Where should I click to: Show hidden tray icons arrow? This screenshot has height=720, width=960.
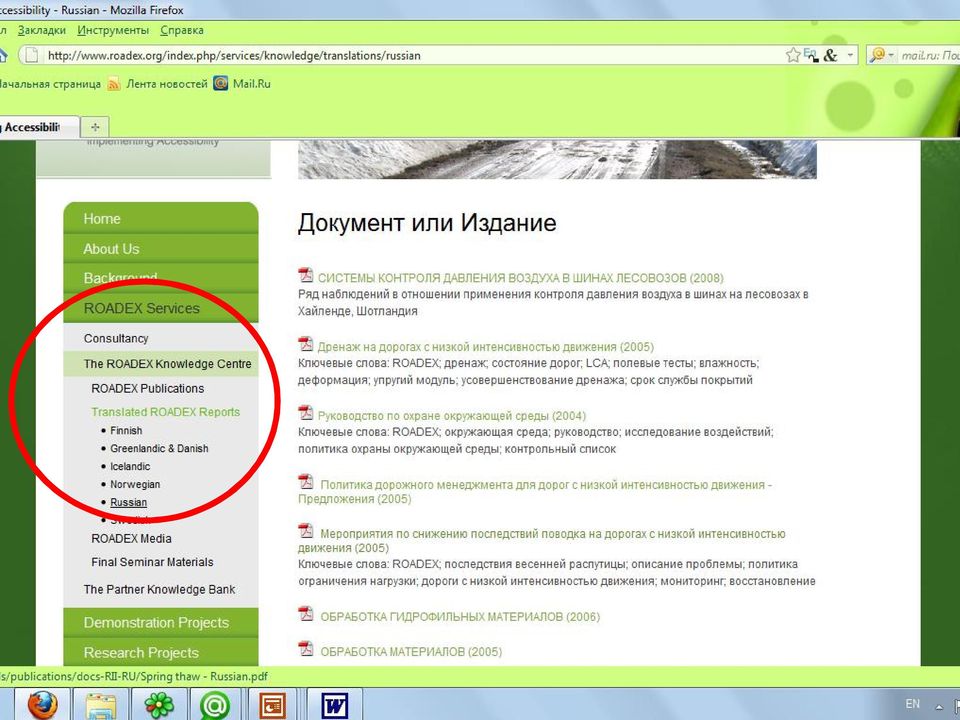(x=939, y=706)
